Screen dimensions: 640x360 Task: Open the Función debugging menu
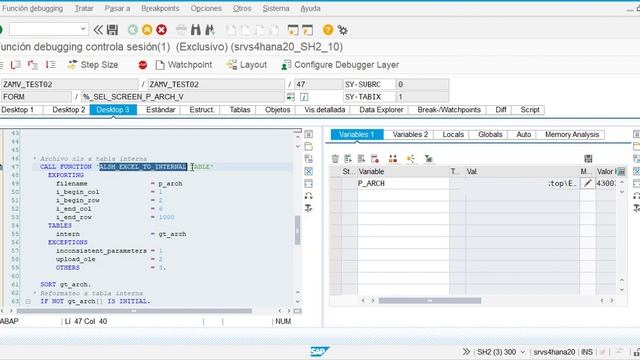pyautogui.click(x=32, y=8)
